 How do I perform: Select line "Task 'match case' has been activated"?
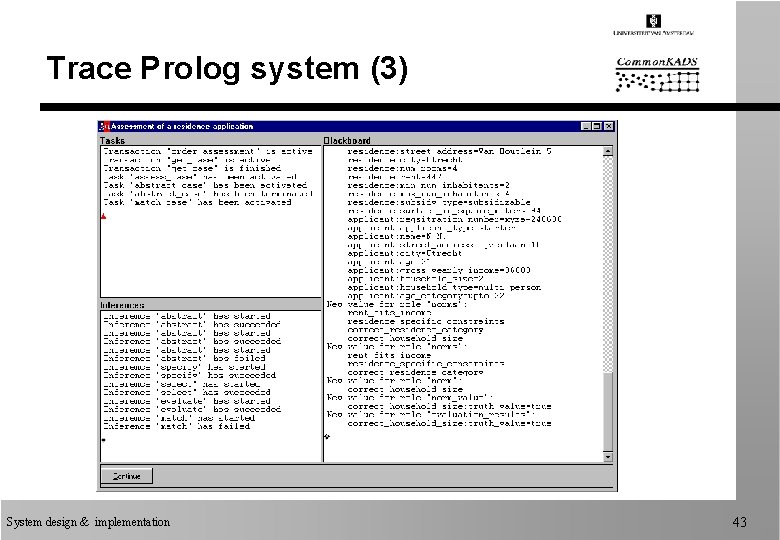(197, 202)
